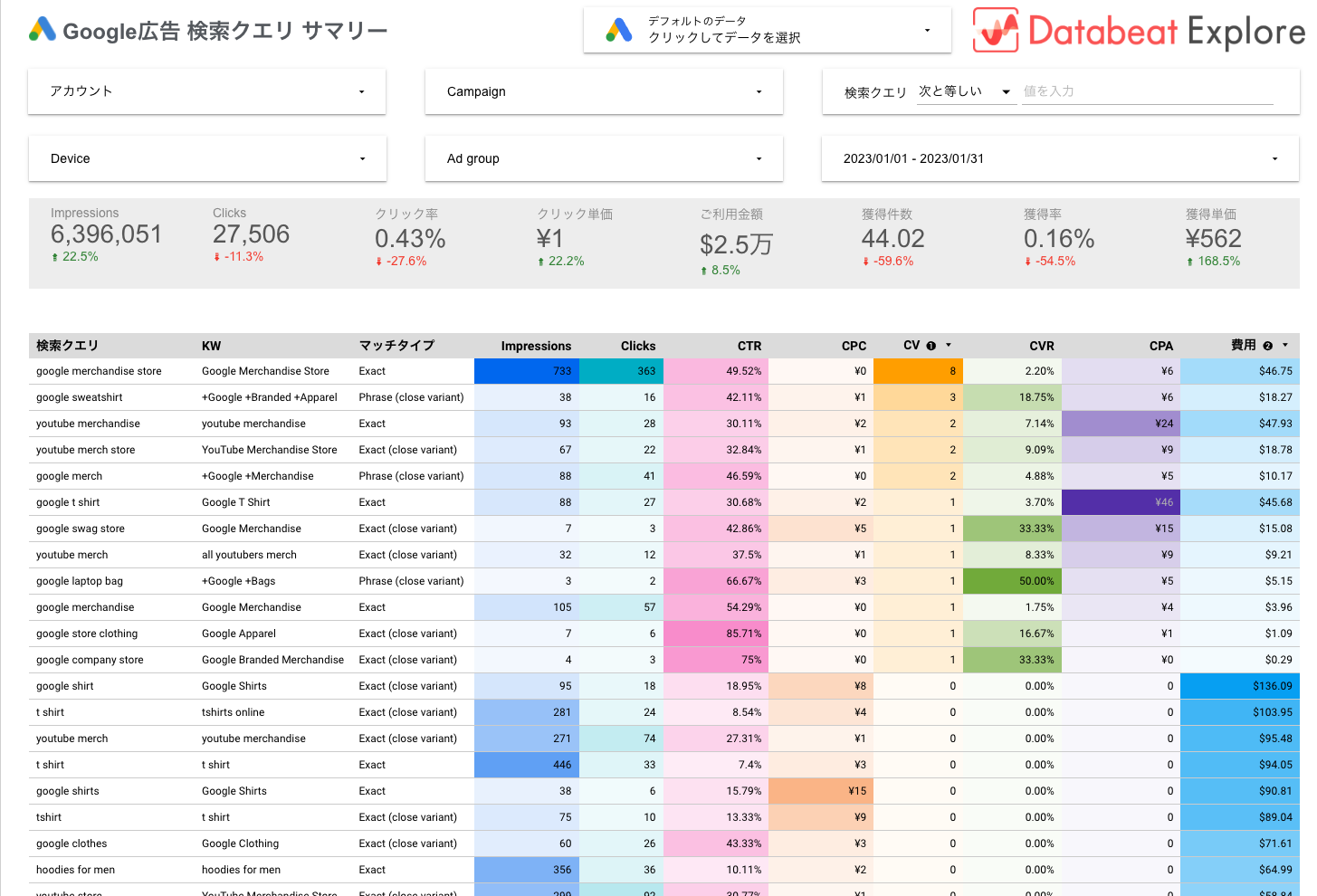The image size is (1317, 896).
Task: Click cost cell $103.95
Action: (x=1239, y=712)
